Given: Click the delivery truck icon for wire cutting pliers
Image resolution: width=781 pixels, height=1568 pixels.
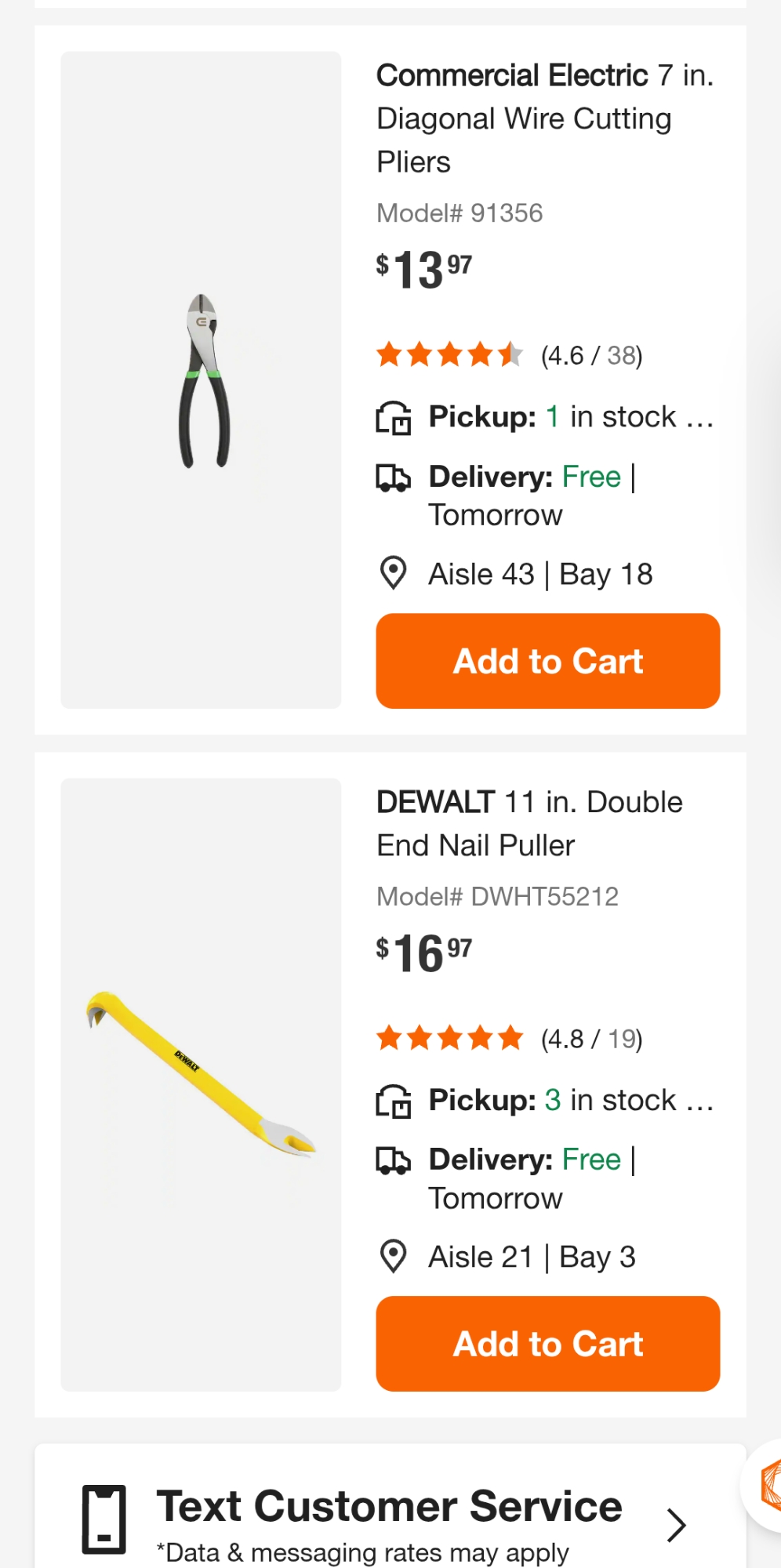Looking at the screenshot, I should click(394, 477).
